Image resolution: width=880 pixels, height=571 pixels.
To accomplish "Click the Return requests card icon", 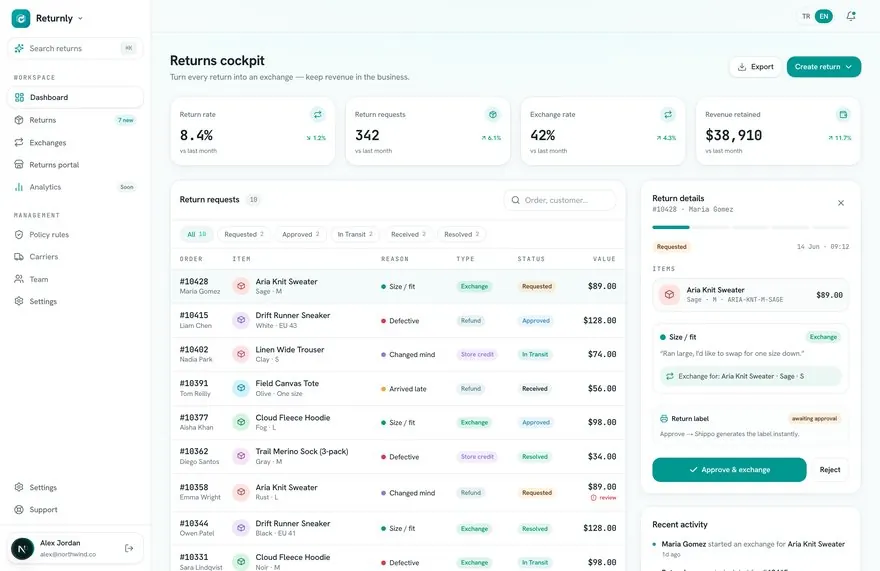I will click(x=493, y=115).
